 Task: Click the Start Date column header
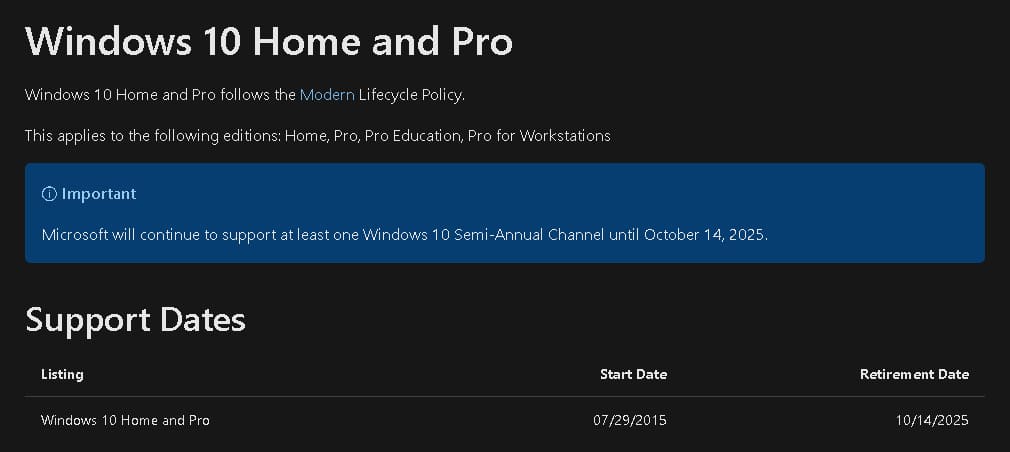coord(633,374)
